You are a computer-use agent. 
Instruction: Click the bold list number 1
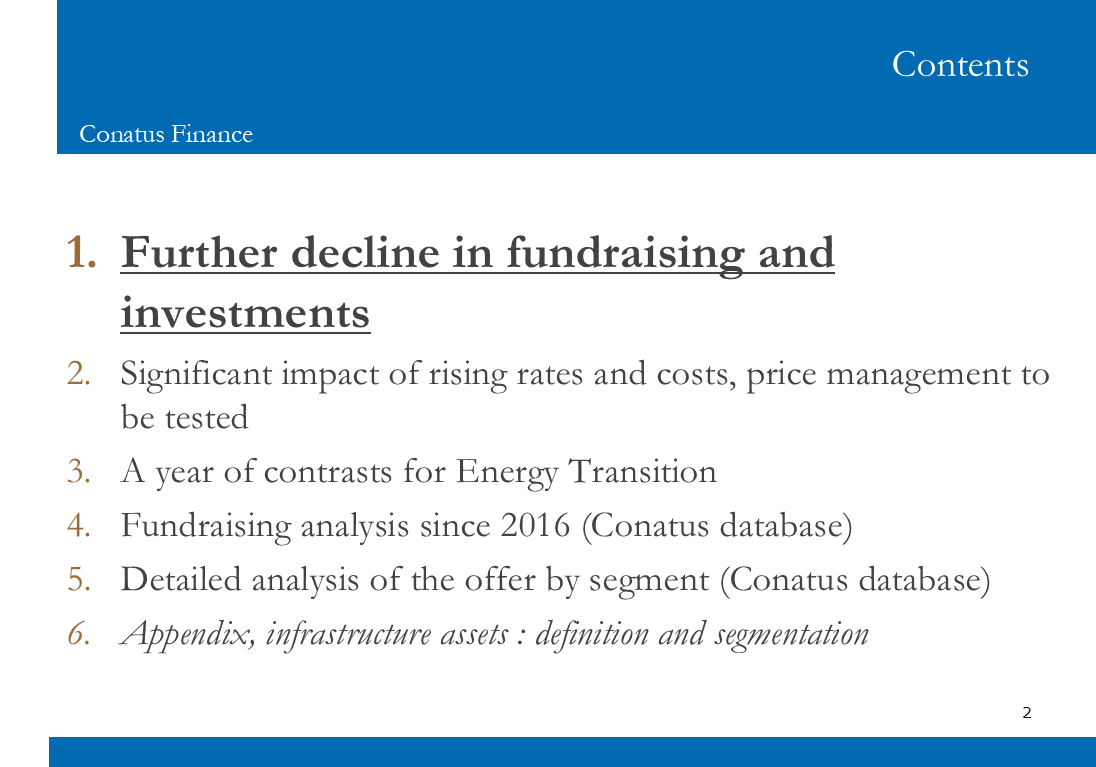(x=81, y=252)
